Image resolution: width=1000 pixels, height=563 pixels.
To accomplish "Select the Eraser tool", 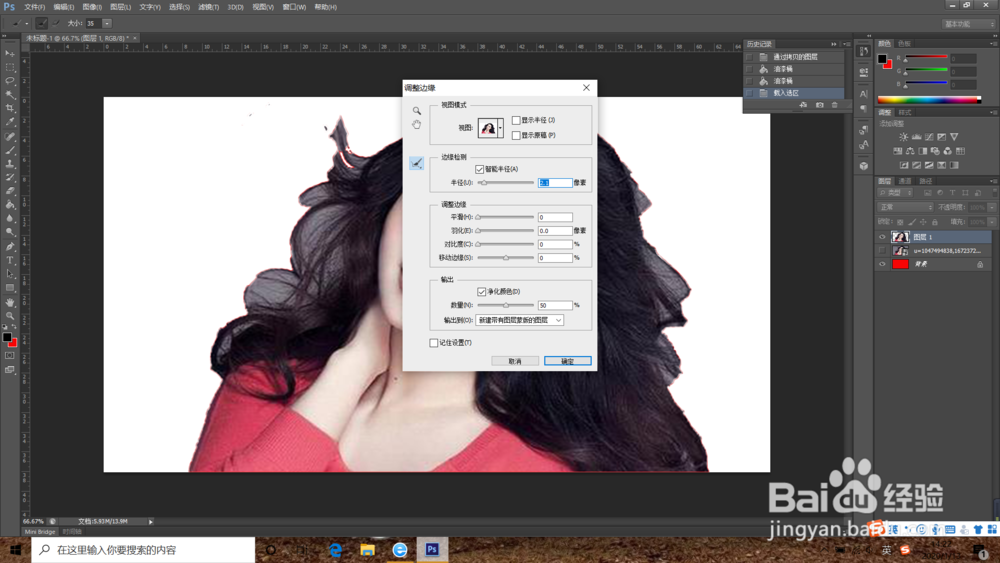I will [x=10, y=191].
